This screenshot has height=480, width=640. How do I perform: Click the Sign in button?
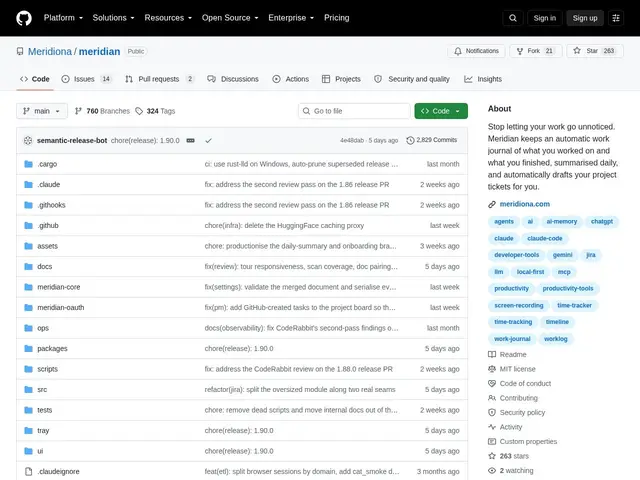[x=544, y=18]
